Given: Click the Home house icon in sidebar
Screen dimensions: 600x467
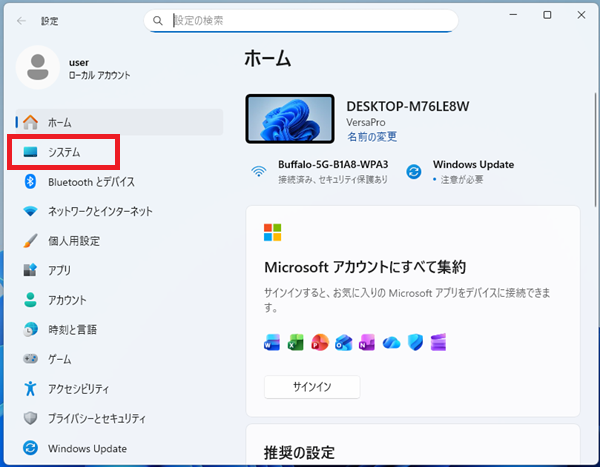Looking at the screenshot, I should pos(30,122).
